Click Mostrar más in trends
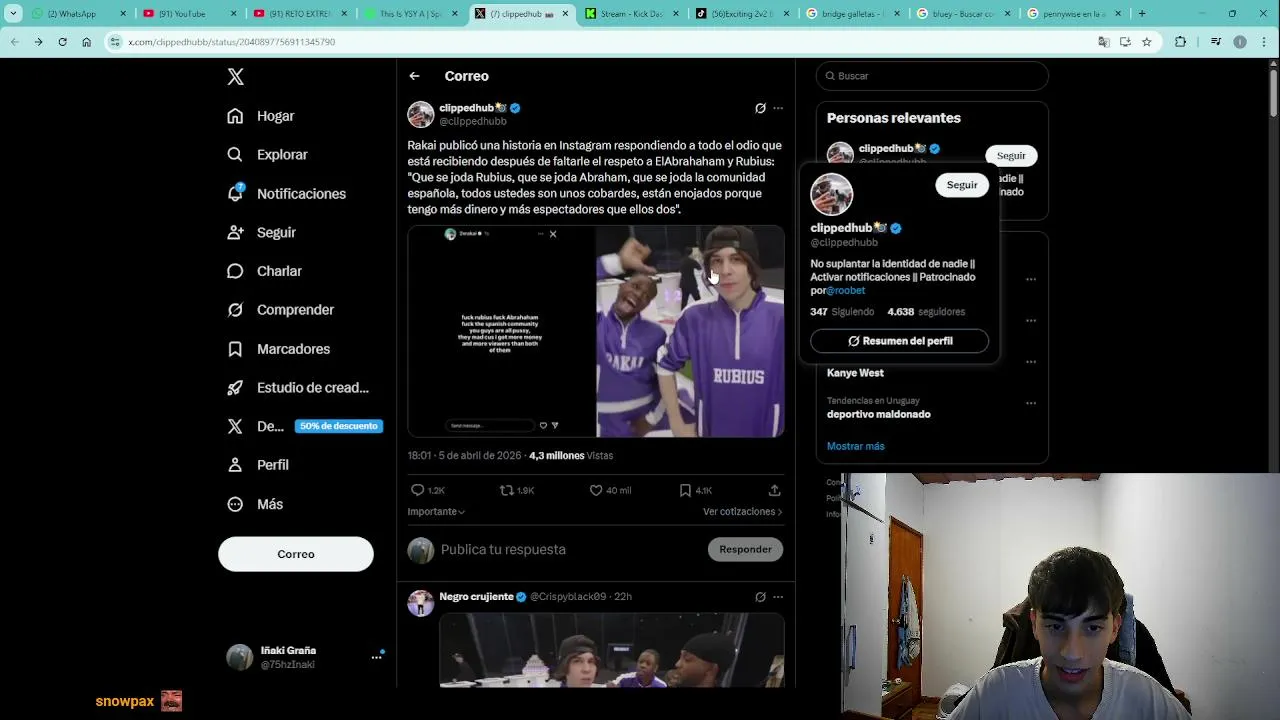Image resolution: width=1280 pixels, height=720 pixels. coord(856,446)
